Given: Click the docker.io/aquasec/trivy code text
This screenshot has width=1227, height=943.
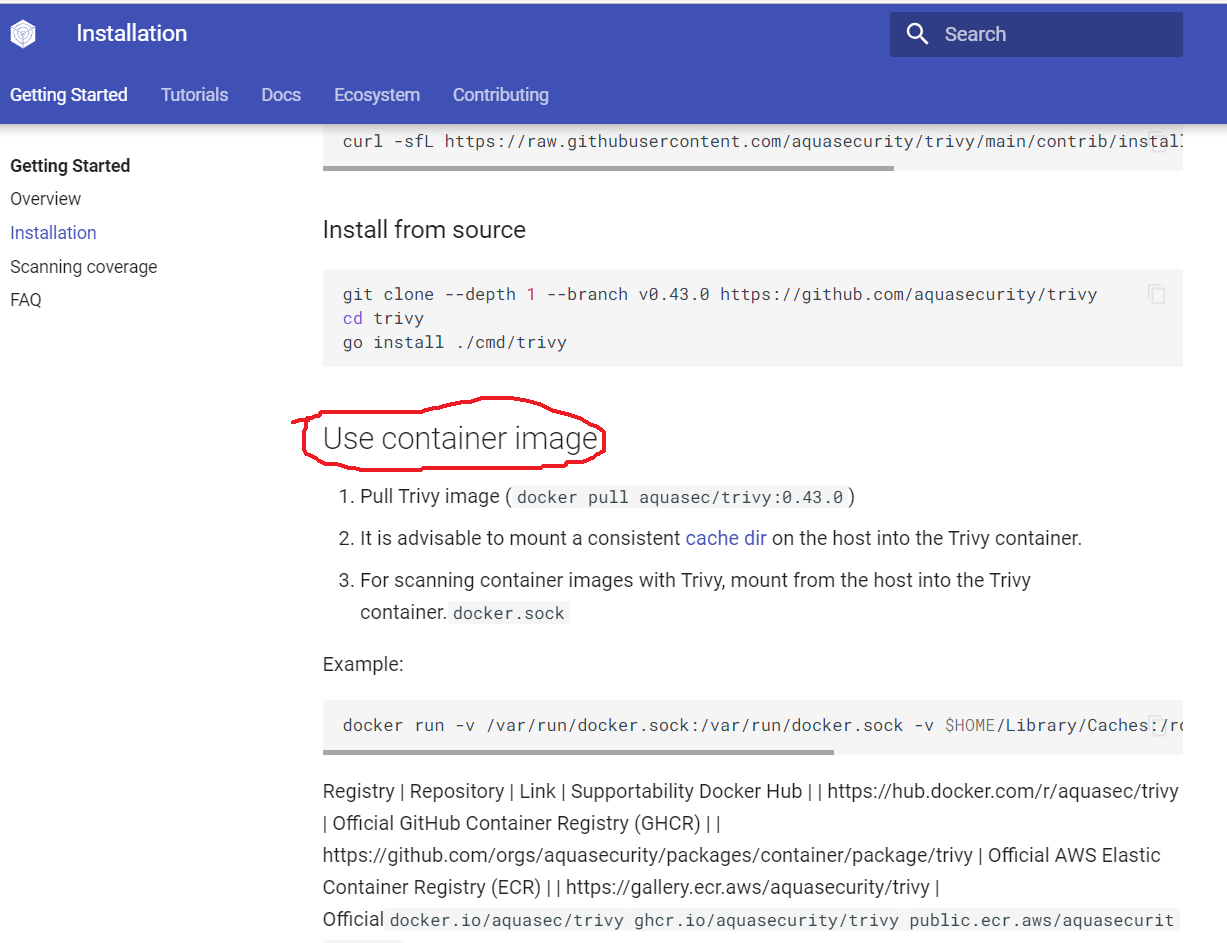Looking at the screenshot, I should (508, 920).
